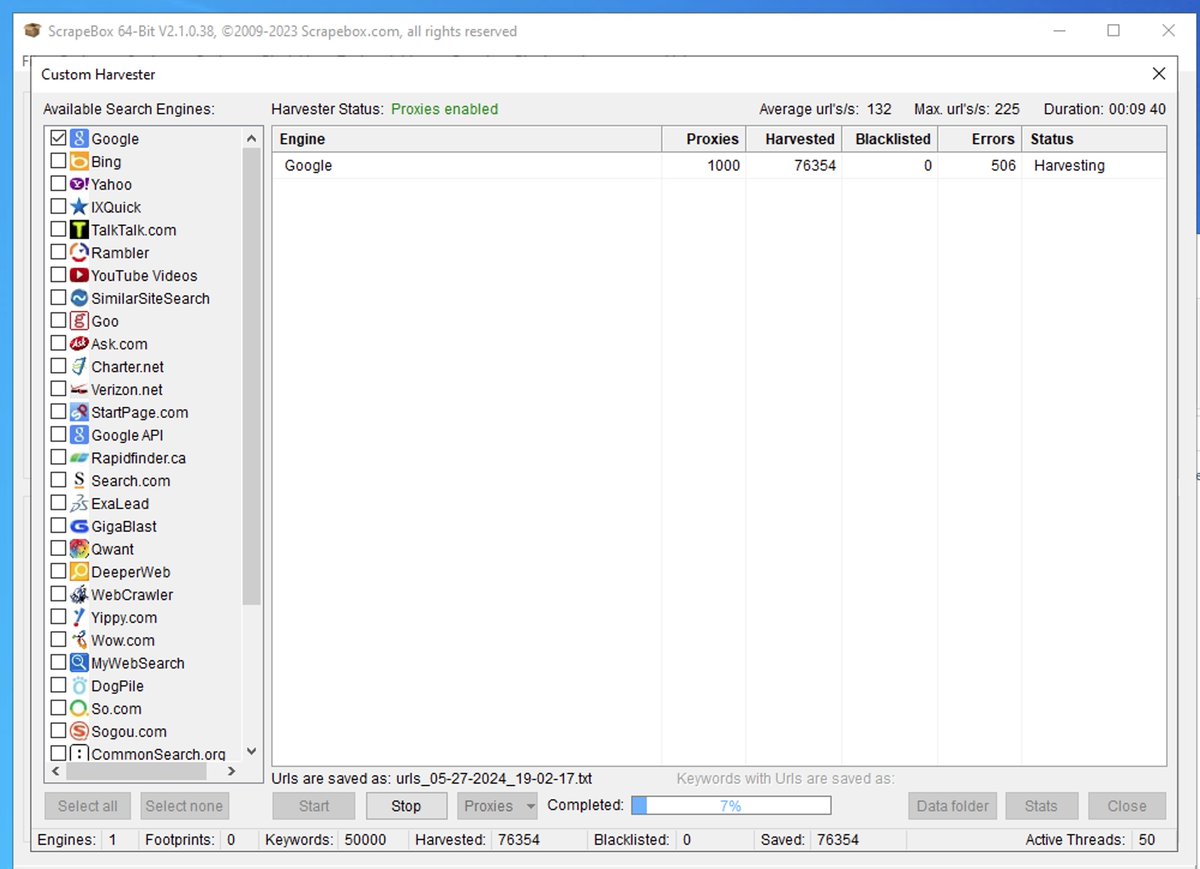Viewport: 1200px width, 869px height.
Task: Click the Blacklisted column header
Action: pyautogui.click(x=890, y=139)
